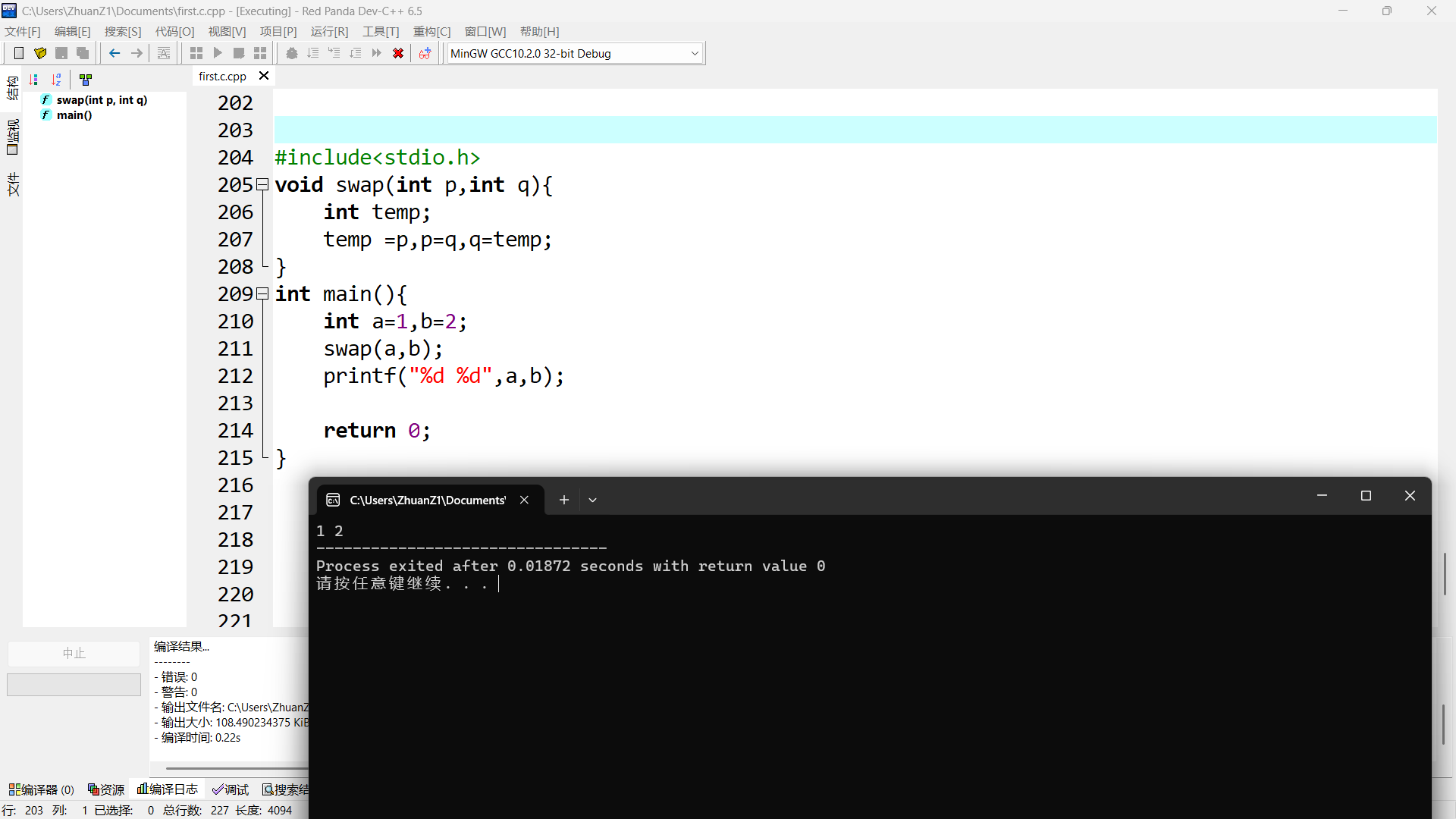This screenshot has height=819, width=1456.
Task: Add a new terminal tab with plus button
Action: (564, 500)
